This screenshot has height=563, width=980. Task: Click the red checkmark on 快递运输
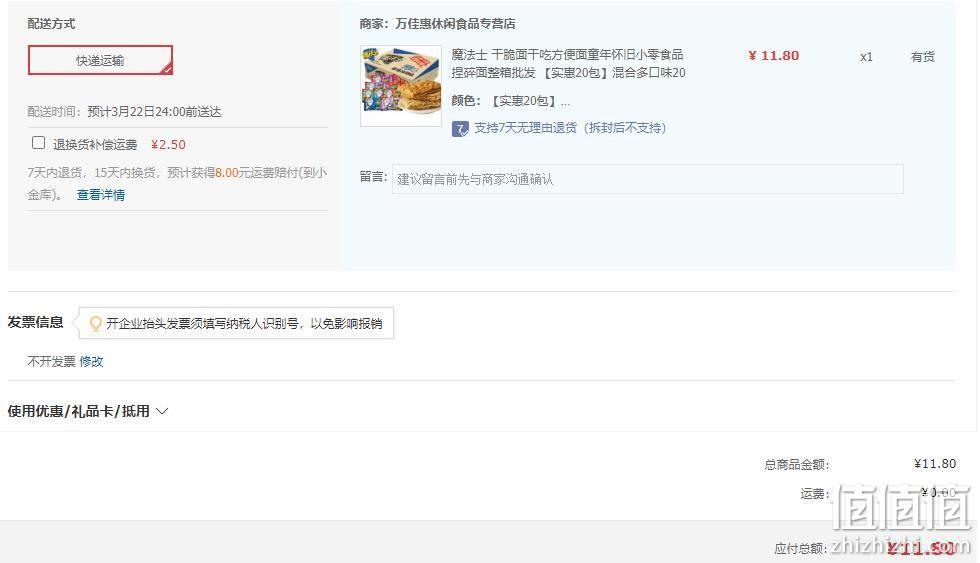point(167,70)
